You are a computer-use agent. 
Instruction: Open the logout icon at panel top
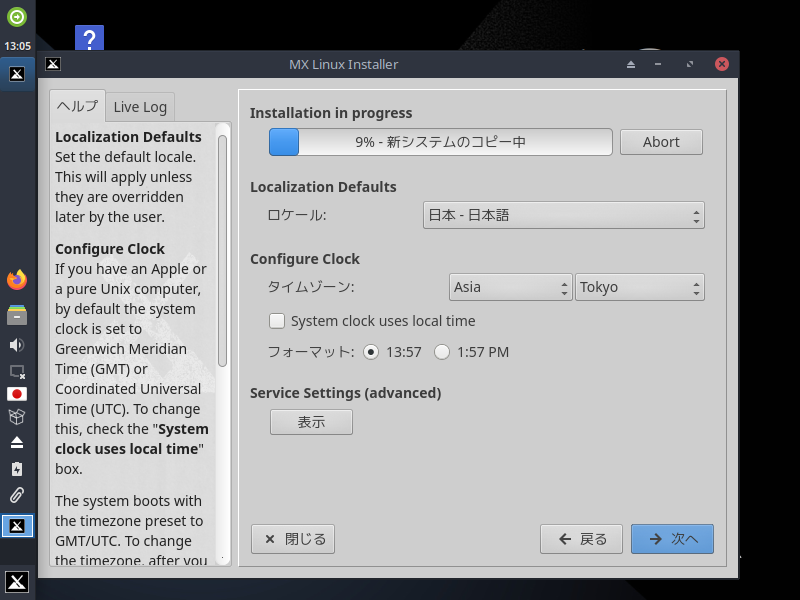tap(17, 17)
